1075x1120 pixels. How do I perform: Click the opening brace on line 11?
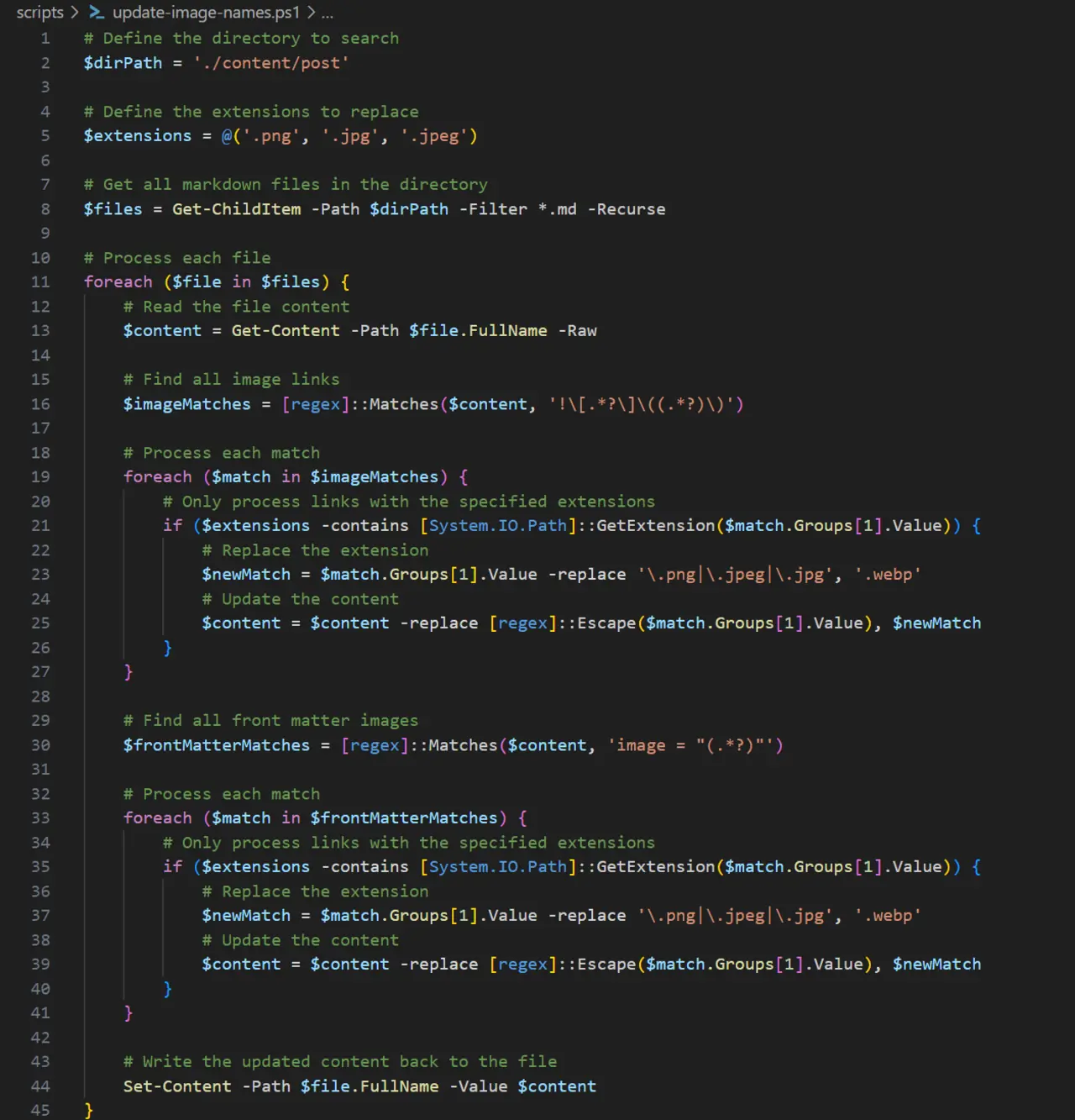point(345,282)
